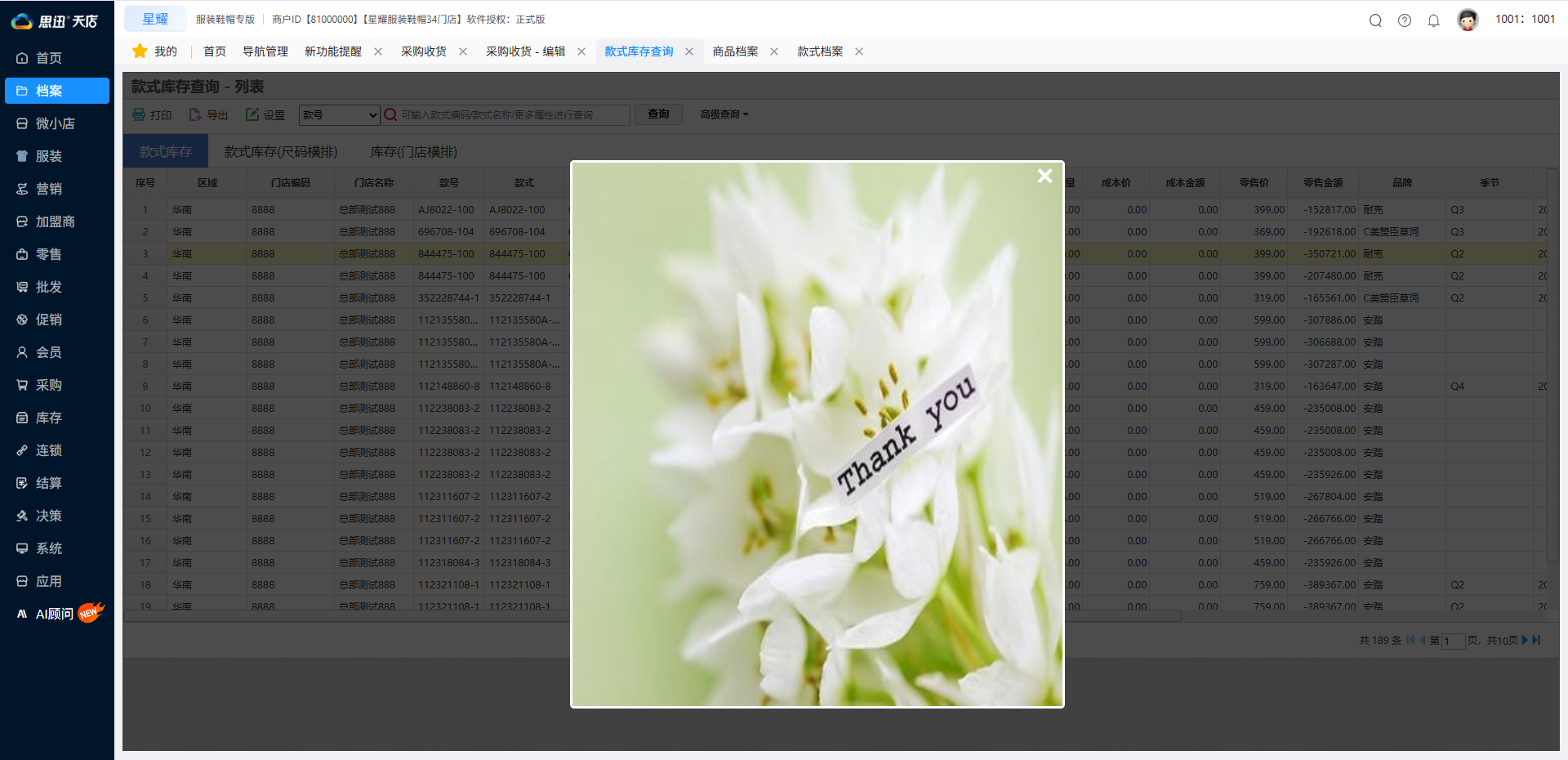This screenshot has height=760, width=1568.
Task: Open the help question mark icon
Action: (1405, 20)
